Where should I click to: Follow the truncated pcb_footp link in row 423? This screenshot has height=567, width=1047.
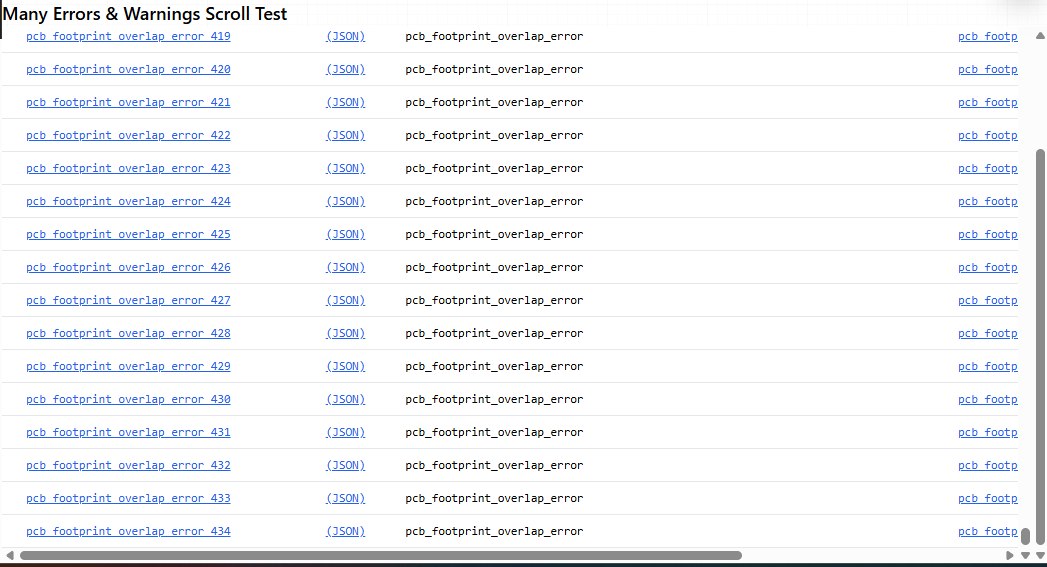(x=988, y=168)
